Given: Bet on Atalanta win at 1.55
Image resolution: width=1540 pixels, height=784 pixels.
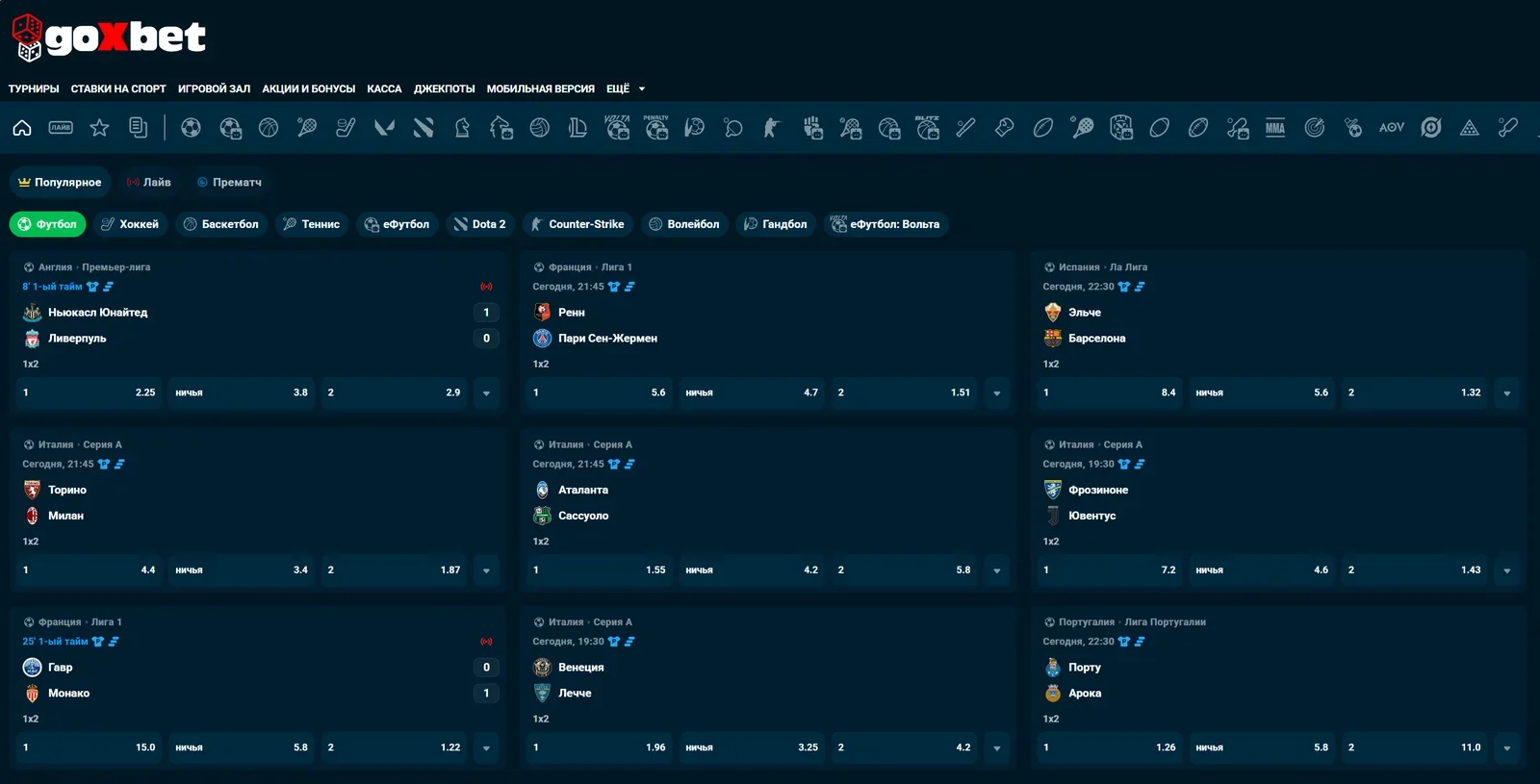Looking at the screenshot, I should [599, 570].
